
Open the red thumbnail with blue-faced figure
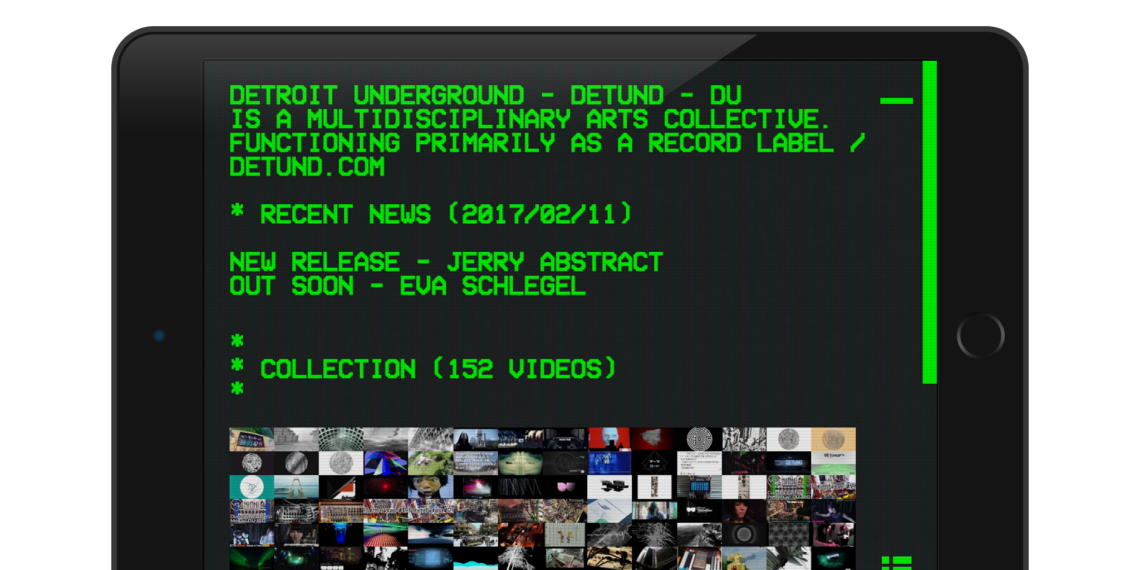click(x=609, y=439)
